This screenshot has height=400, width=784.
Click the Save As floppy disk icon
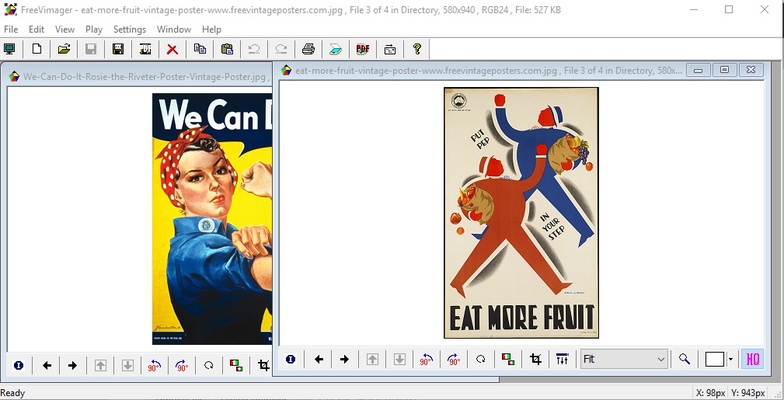(x=118, y=49)
